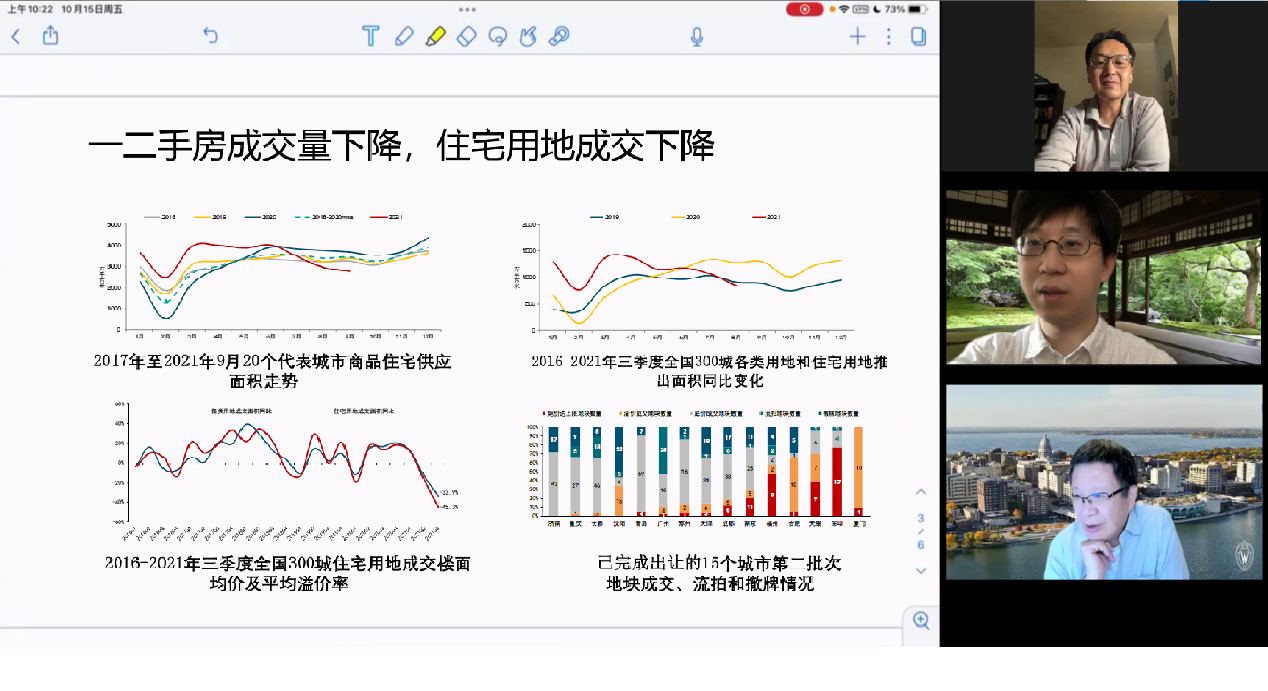The image size is (1268, 691).
Task: Tap the Add (+) icon in the toolbar
Action: 857,35
